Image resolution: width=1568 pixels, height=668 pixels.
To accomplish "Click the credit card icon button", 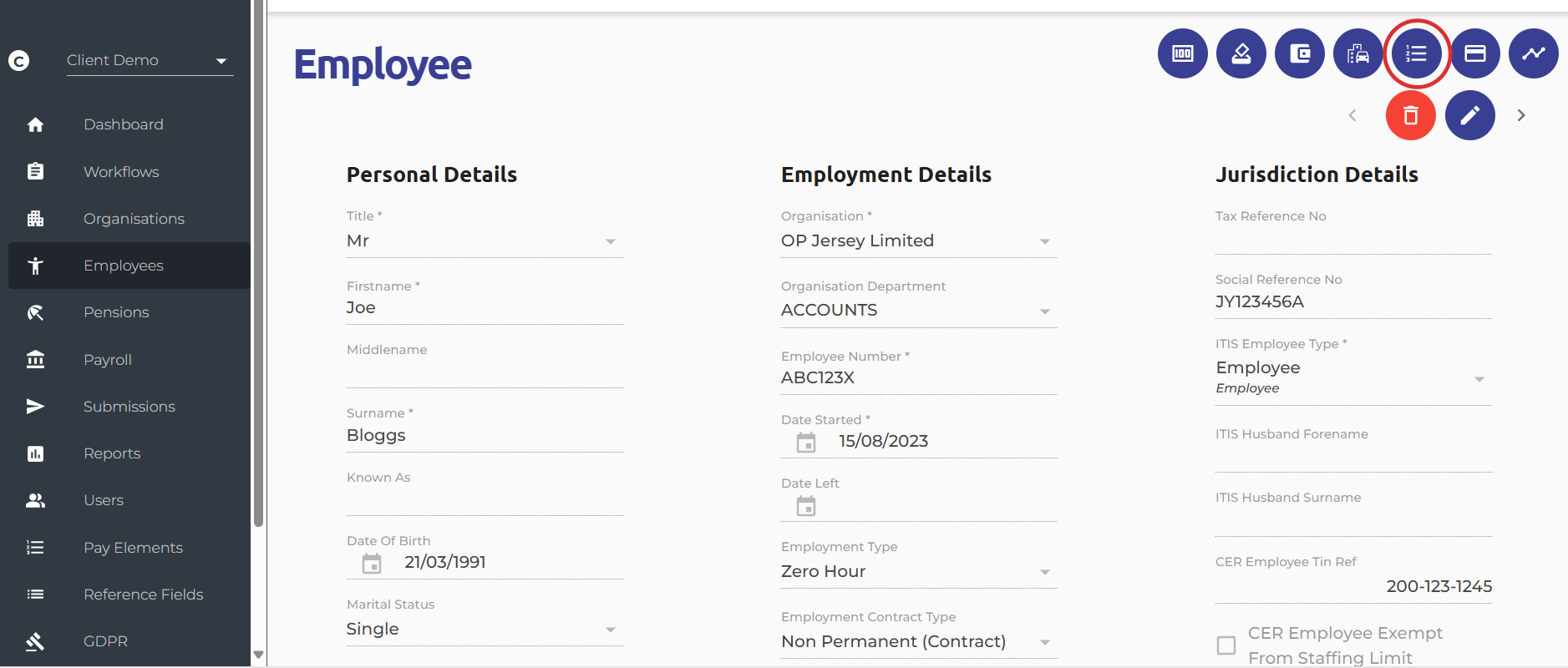I will coord(1474,53).
